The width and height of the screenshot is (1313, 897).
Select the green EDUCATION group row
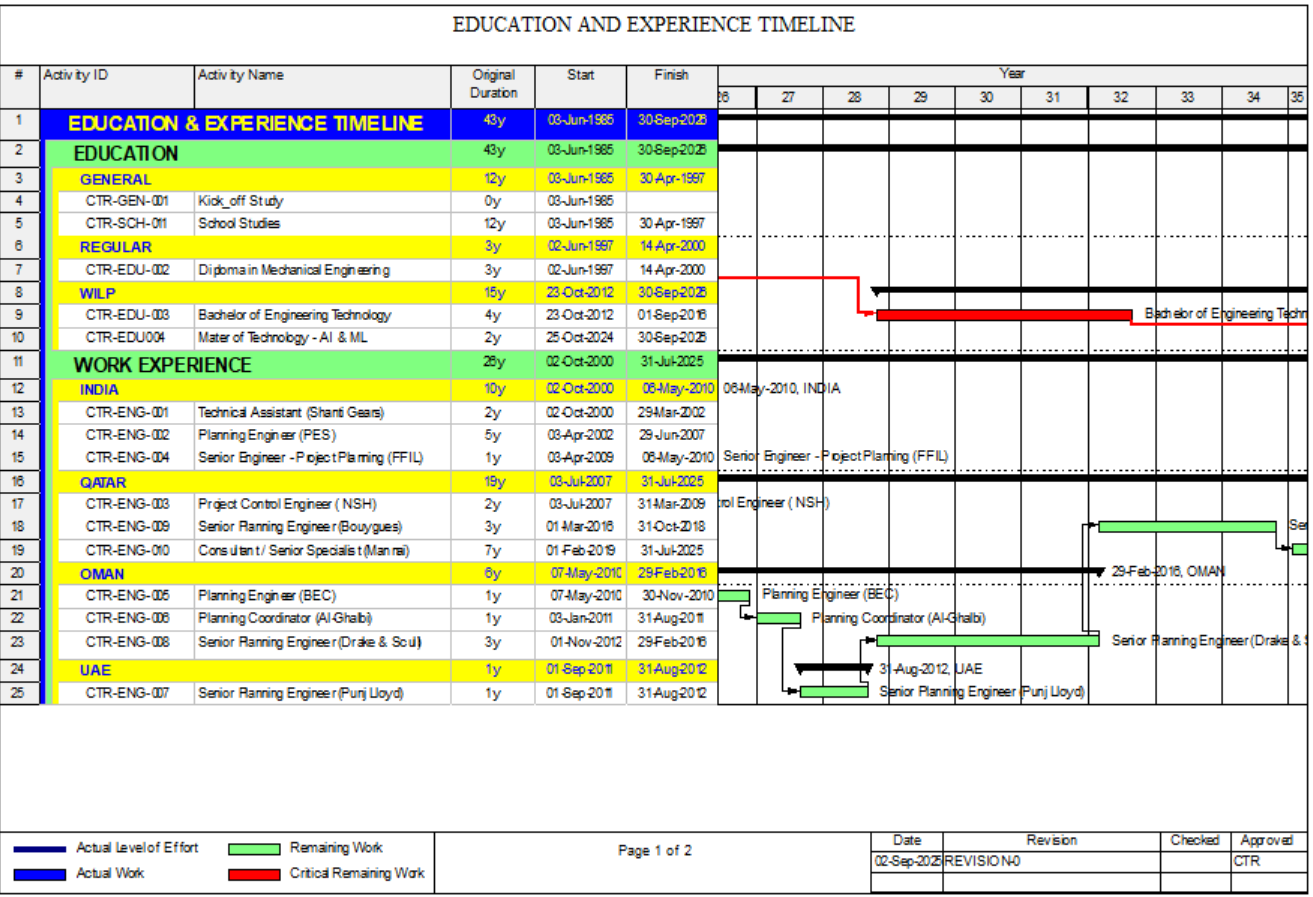[x=382, y=154]
